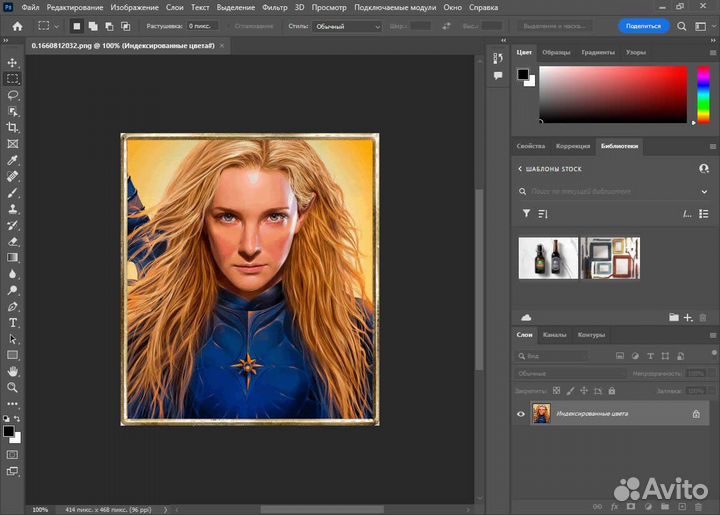Enable Subtract from Selection mode
The image size is (720, 515).
point(109,26)
